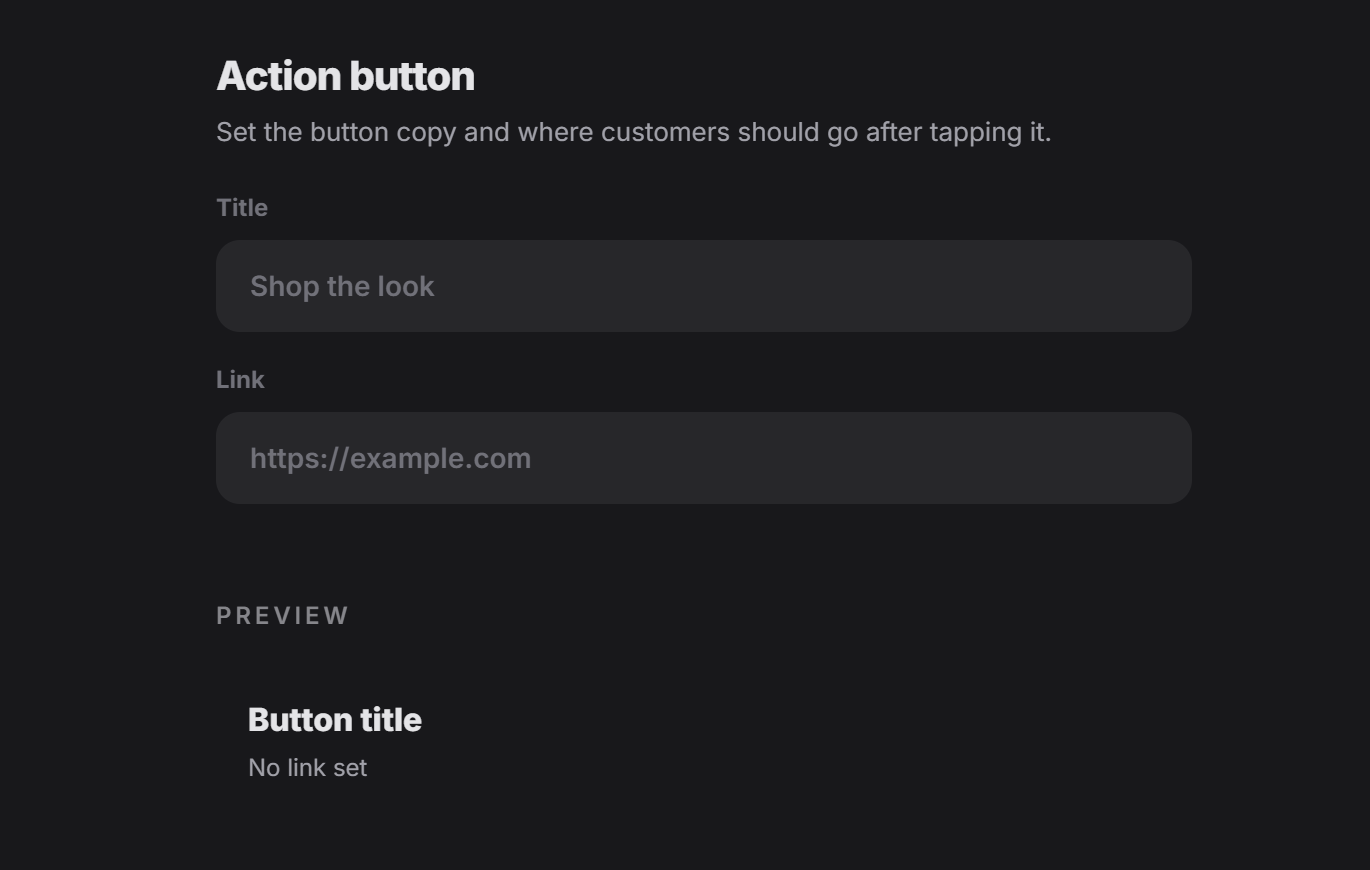Click the word "customers" in the description

click(665, 132)
